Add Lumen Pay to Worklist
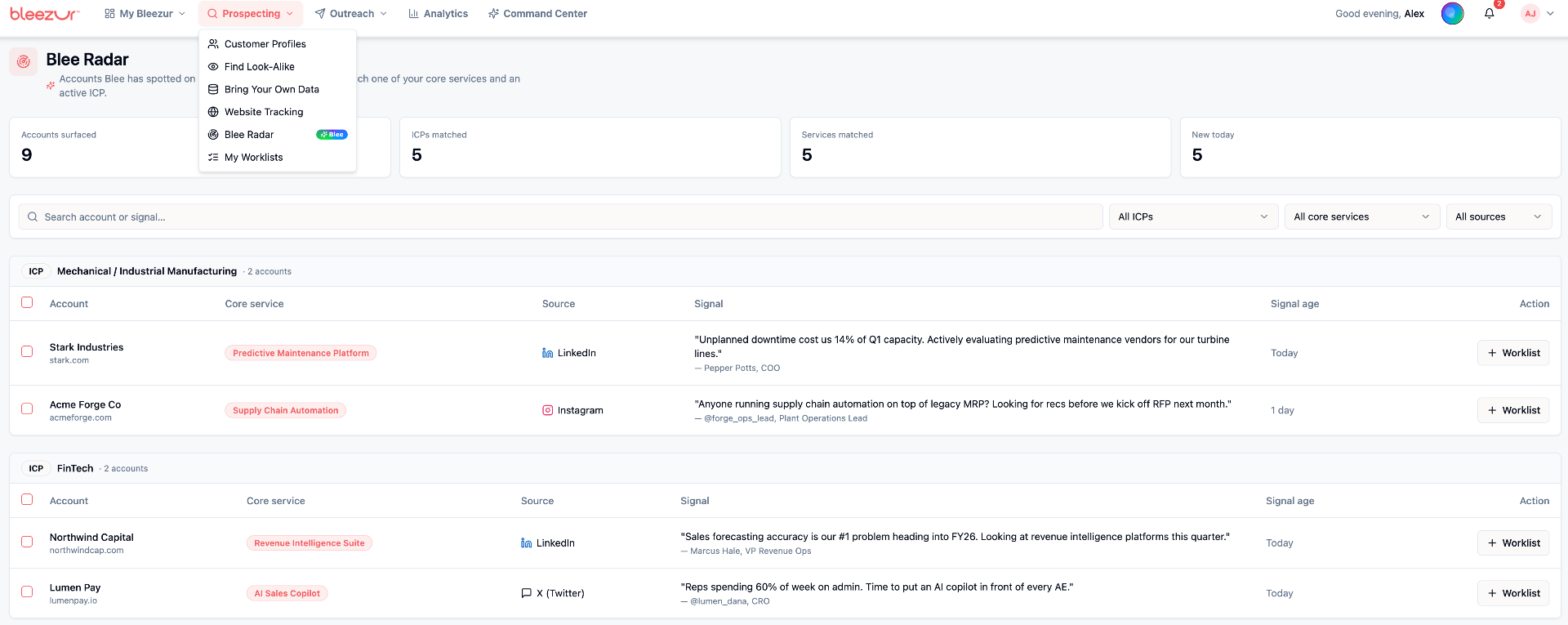 click(x=1513, y=593)
